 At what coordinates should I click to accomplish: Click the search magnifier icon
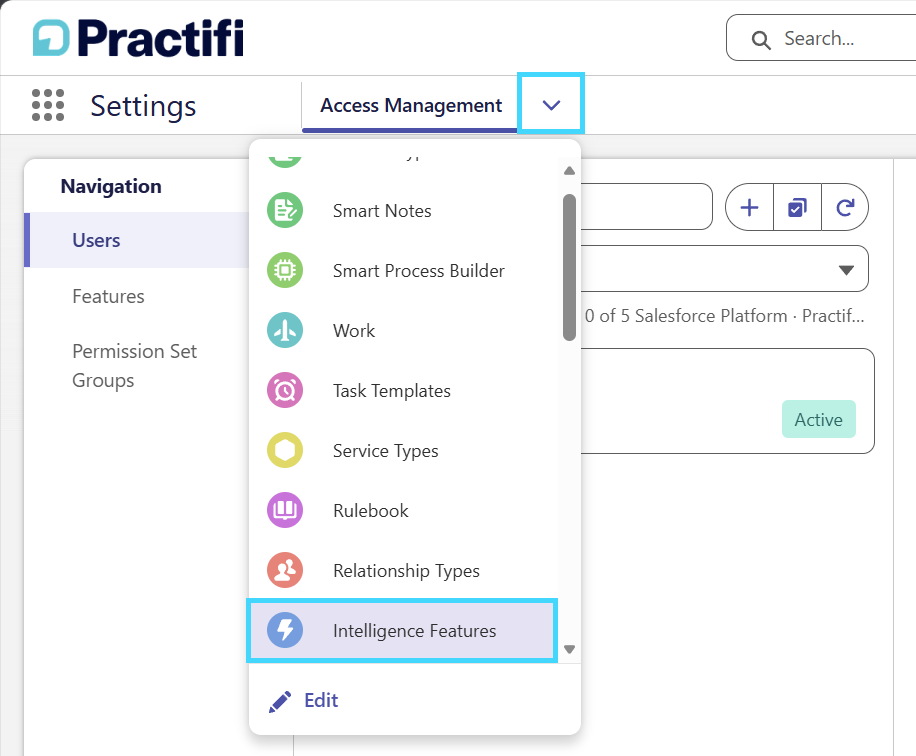[x=761, y=40]
